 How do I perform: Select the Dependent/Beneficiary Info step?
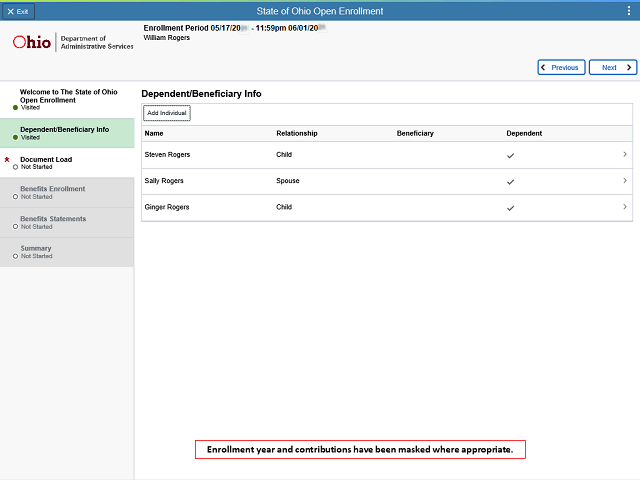(x=67, y=133)
